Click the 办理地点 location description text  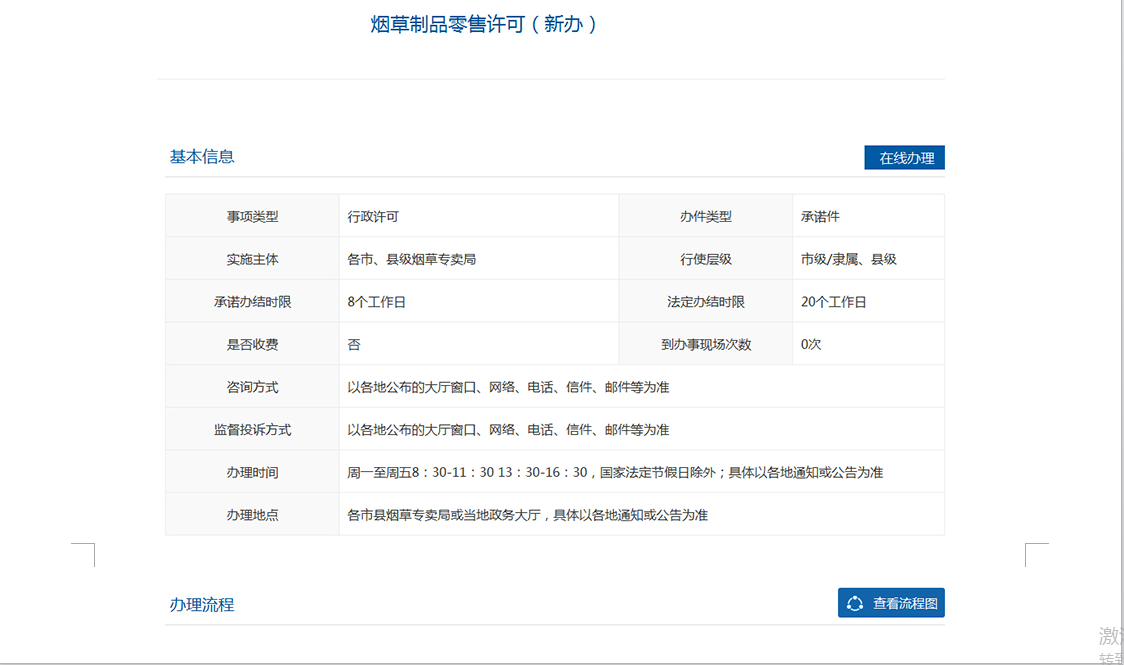click(x=527, y=515)
